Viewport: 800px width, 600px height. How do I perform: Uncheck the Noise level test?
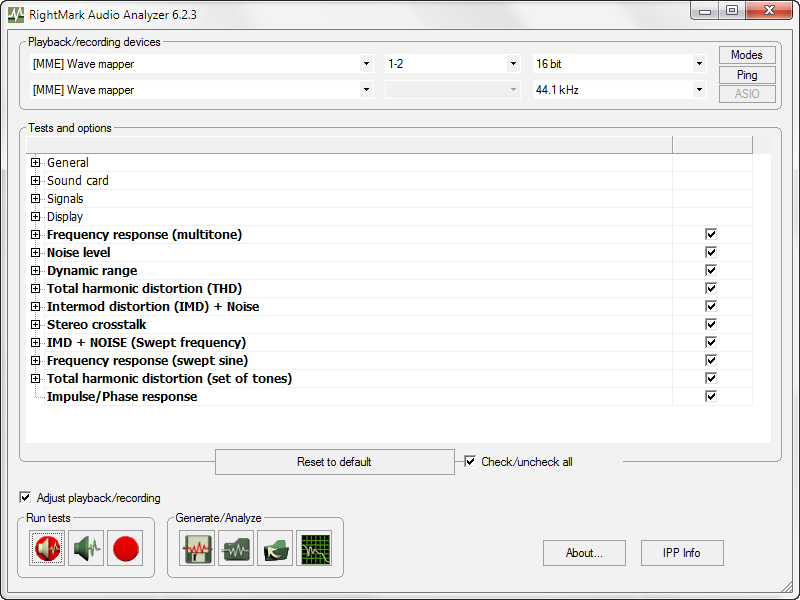click(711, 252)
